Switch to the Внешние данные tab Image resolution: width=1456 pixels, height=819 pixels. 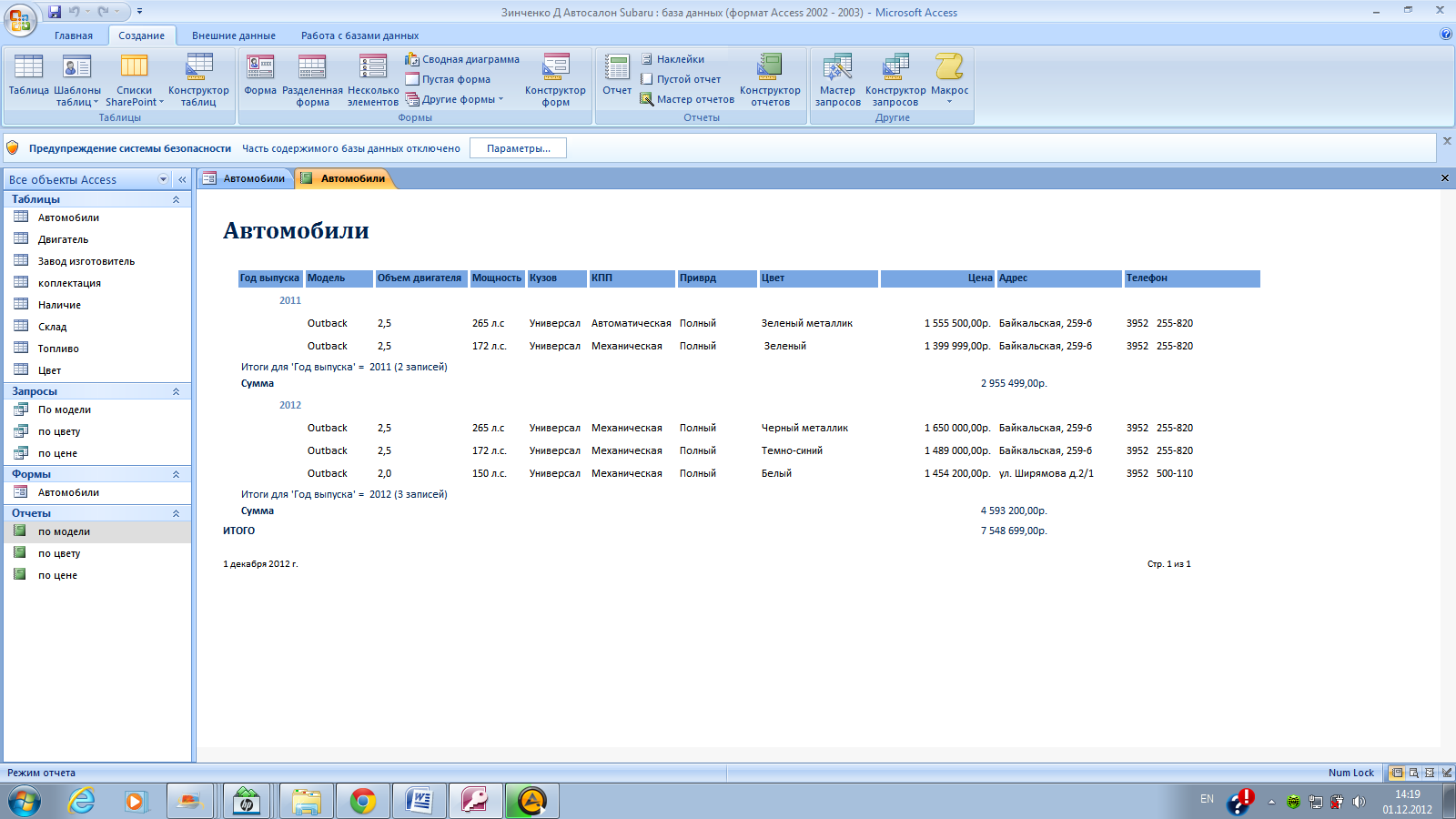pos(234,35)
